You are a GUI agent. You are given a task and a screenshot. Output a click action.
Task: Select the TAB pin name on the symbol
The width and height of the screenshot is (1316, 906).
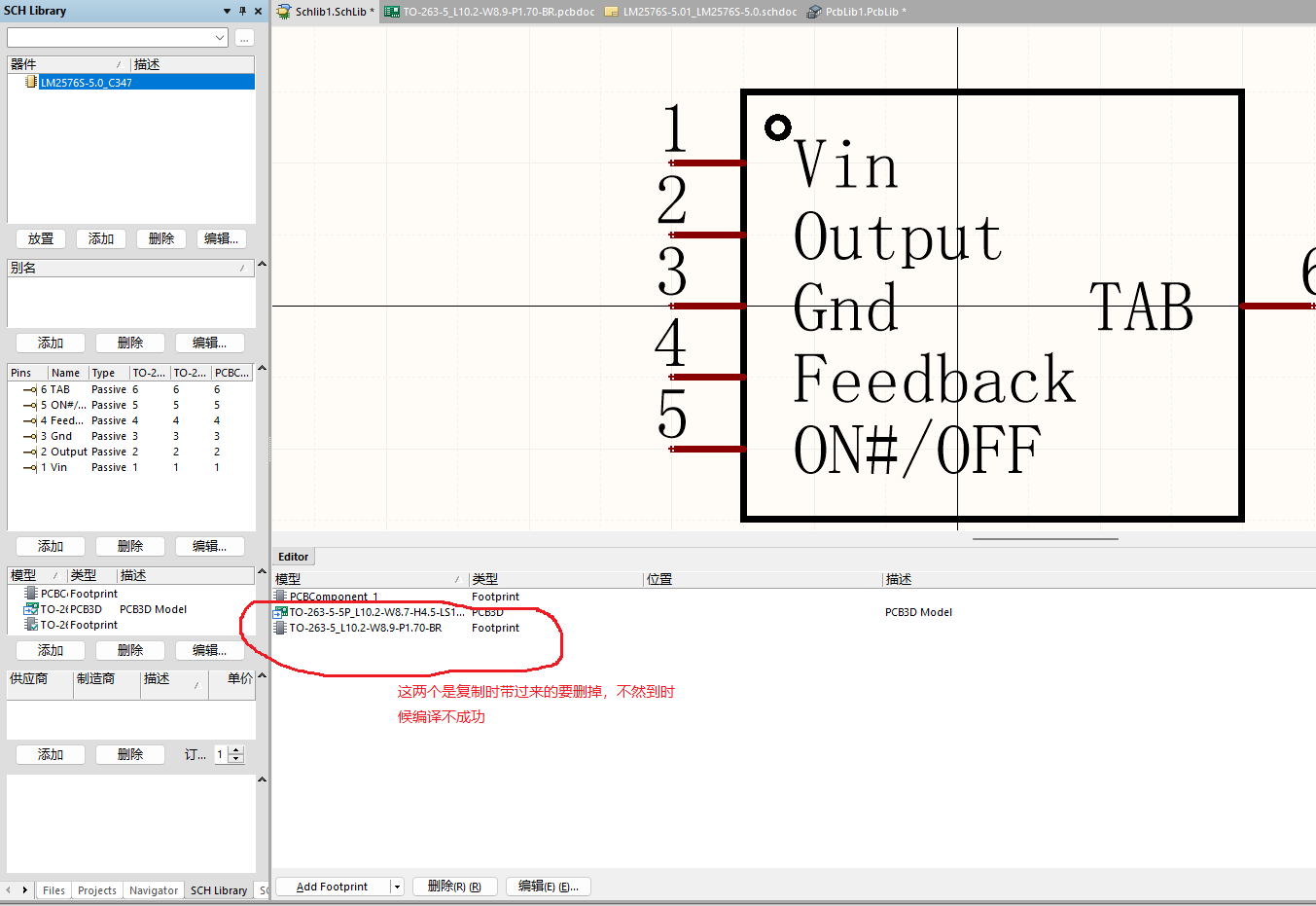1142,308
